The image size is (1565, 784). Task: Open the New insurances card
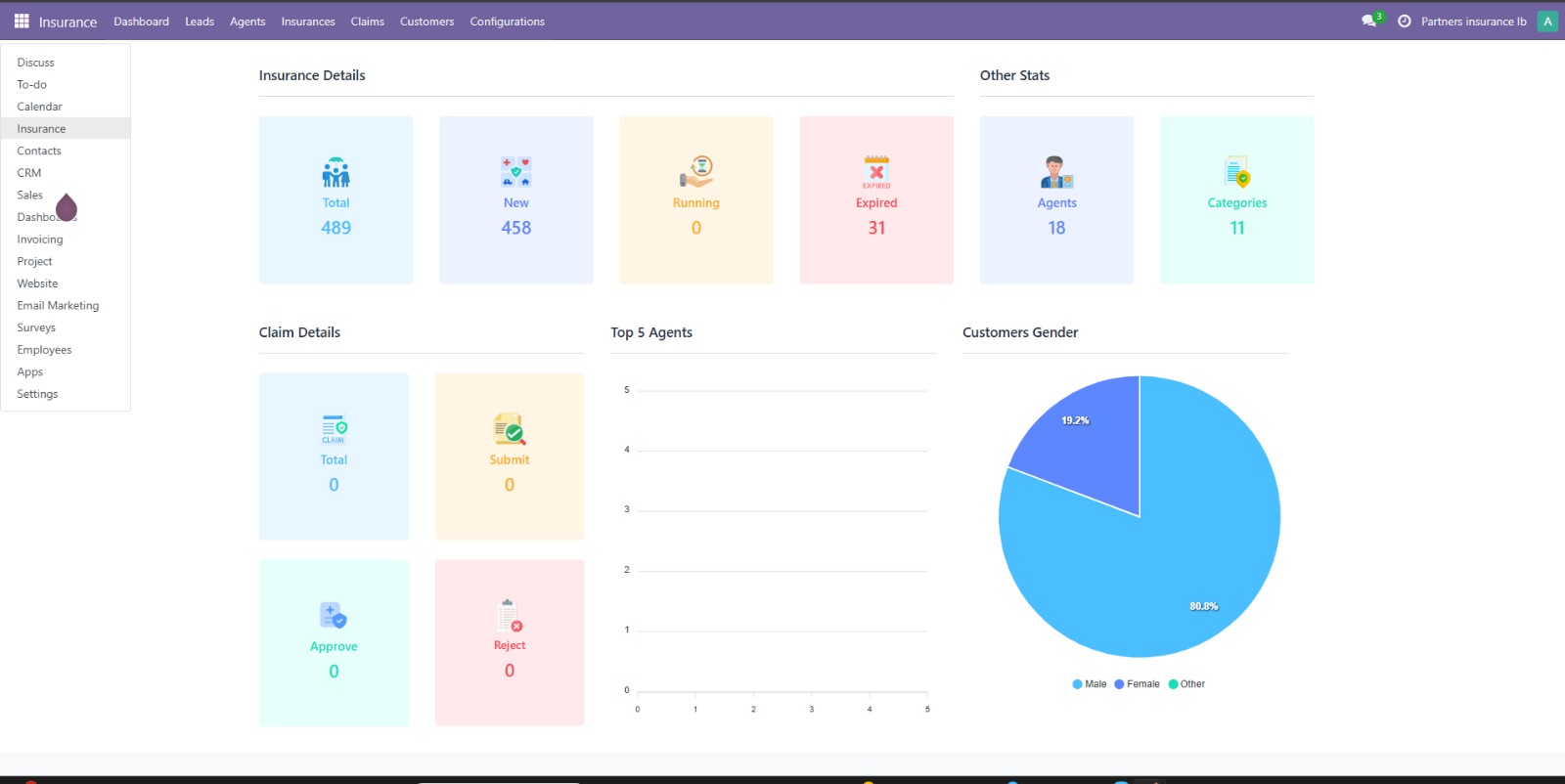click(515, 200)
